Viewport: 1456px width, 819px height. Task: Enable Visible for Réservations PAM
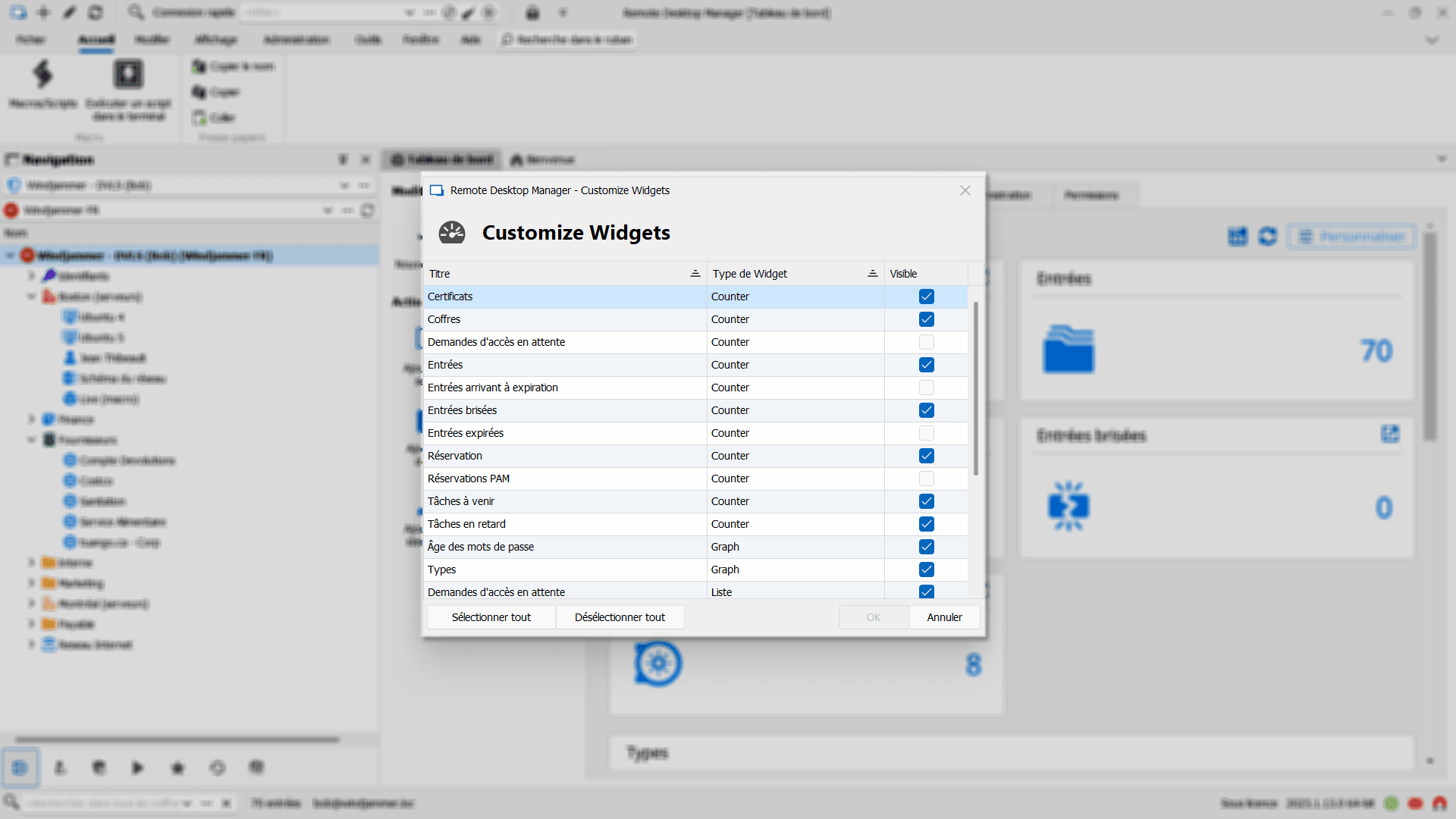coord(926,479)
